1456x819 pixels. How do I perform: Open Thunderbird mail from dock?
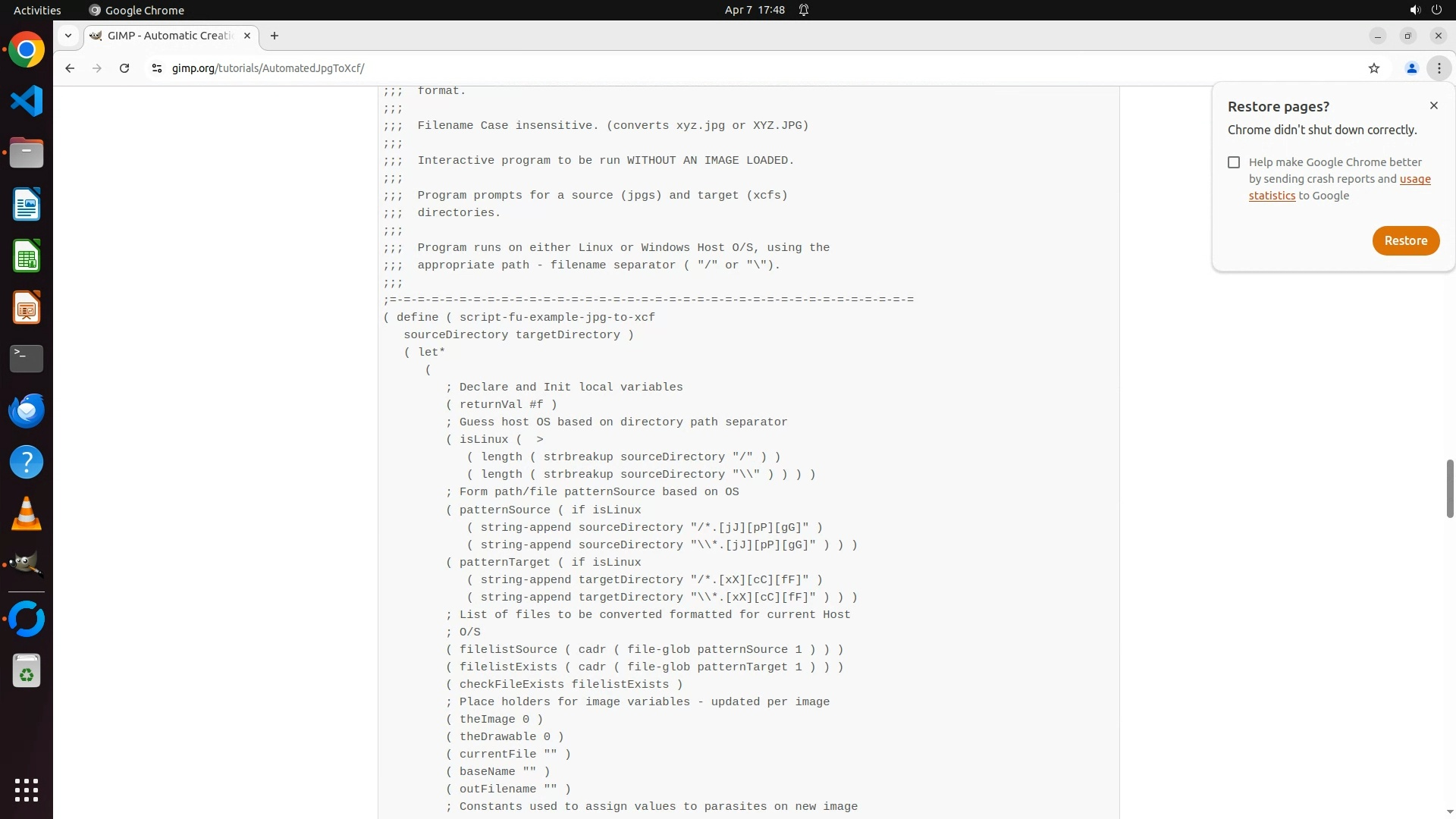point(27,410)
